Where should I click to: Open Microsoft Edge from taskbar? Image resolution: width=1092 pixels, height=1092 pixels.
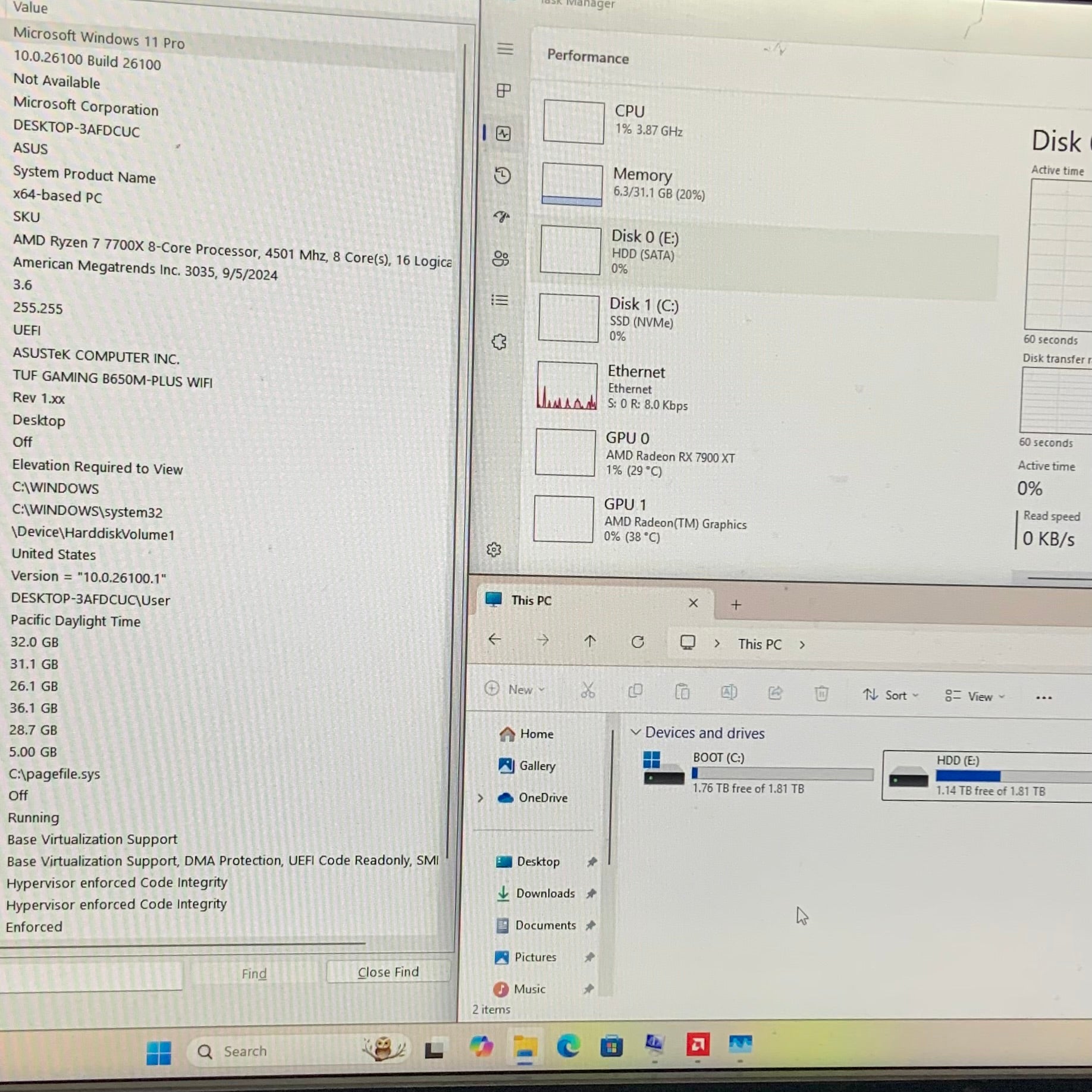[x=568, y=1046]
